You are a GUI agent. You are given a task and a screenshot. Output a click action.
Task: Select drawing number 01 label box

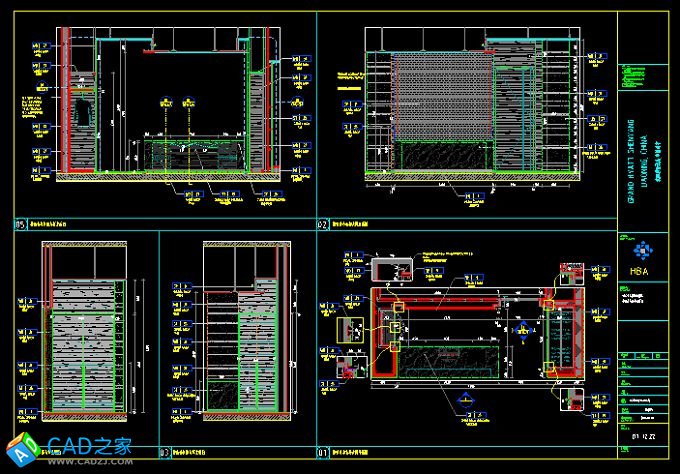(323, 451)
